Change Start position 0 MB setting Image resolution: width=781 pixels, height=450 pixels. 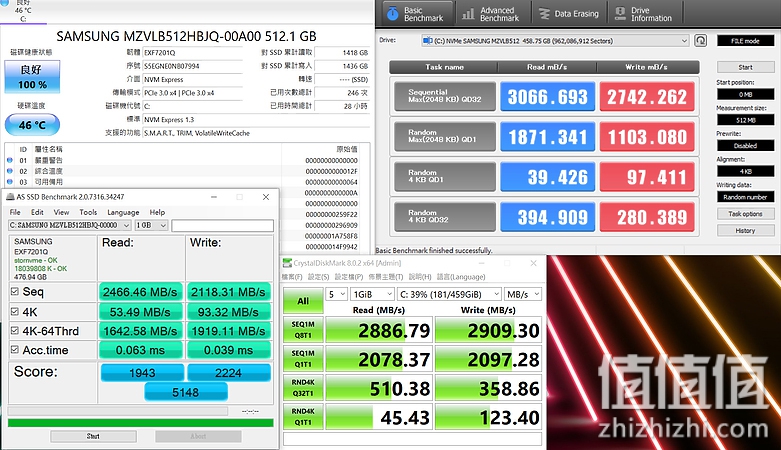745,94
